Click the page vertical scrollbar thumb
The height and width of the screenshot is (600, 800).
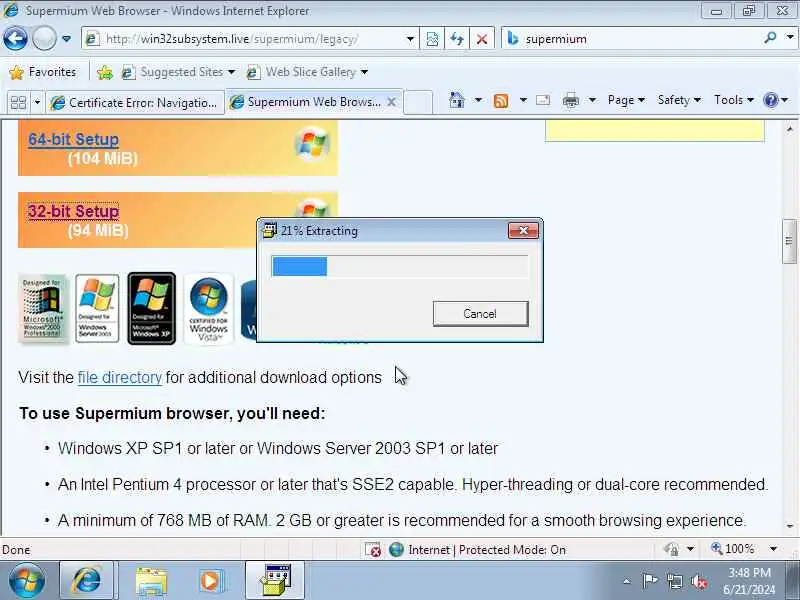(x=789, y=241)
